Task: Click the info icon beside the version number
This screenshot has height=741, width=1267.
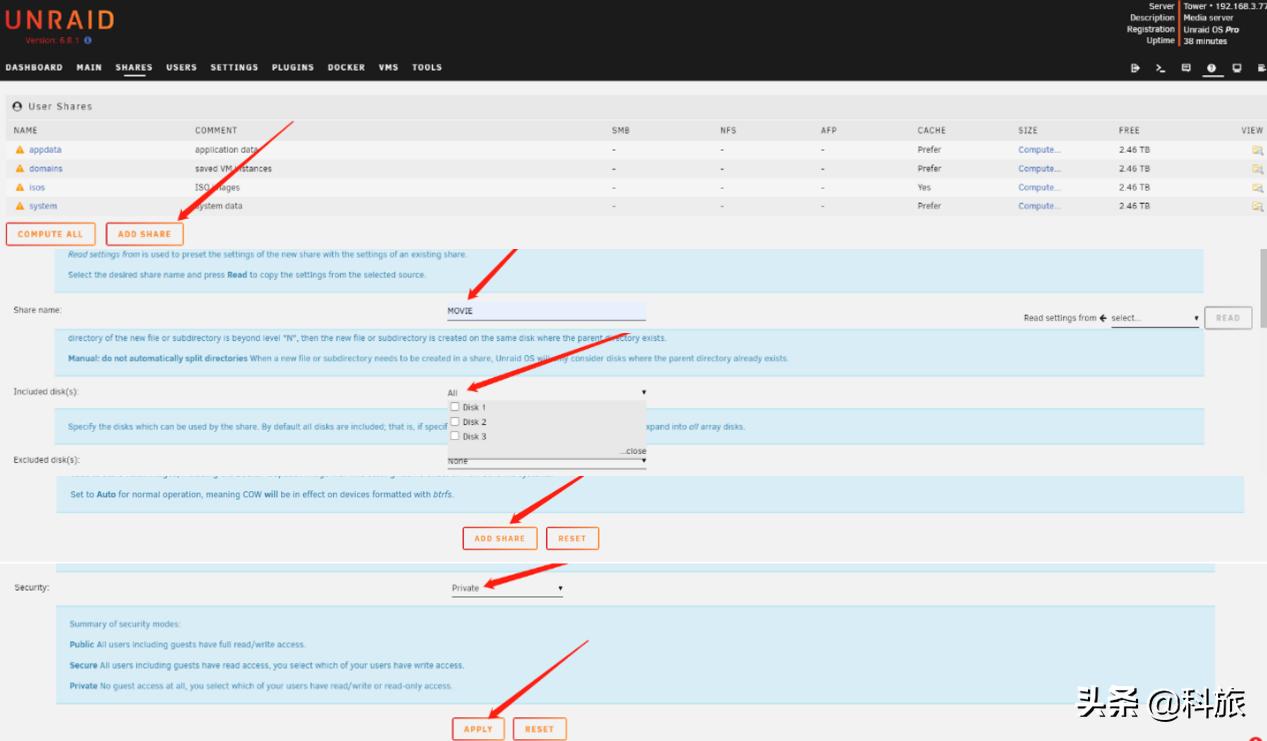Action: (88, 40)
